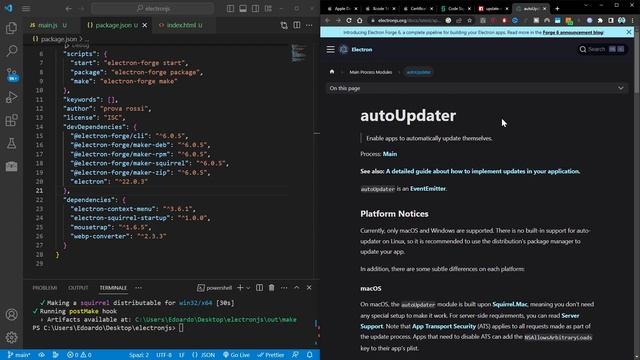Click the minimap in the code editor
Image resolution: width=640 pixels, height=360 pixels.
pyautogui.click(x=299, y=53)
